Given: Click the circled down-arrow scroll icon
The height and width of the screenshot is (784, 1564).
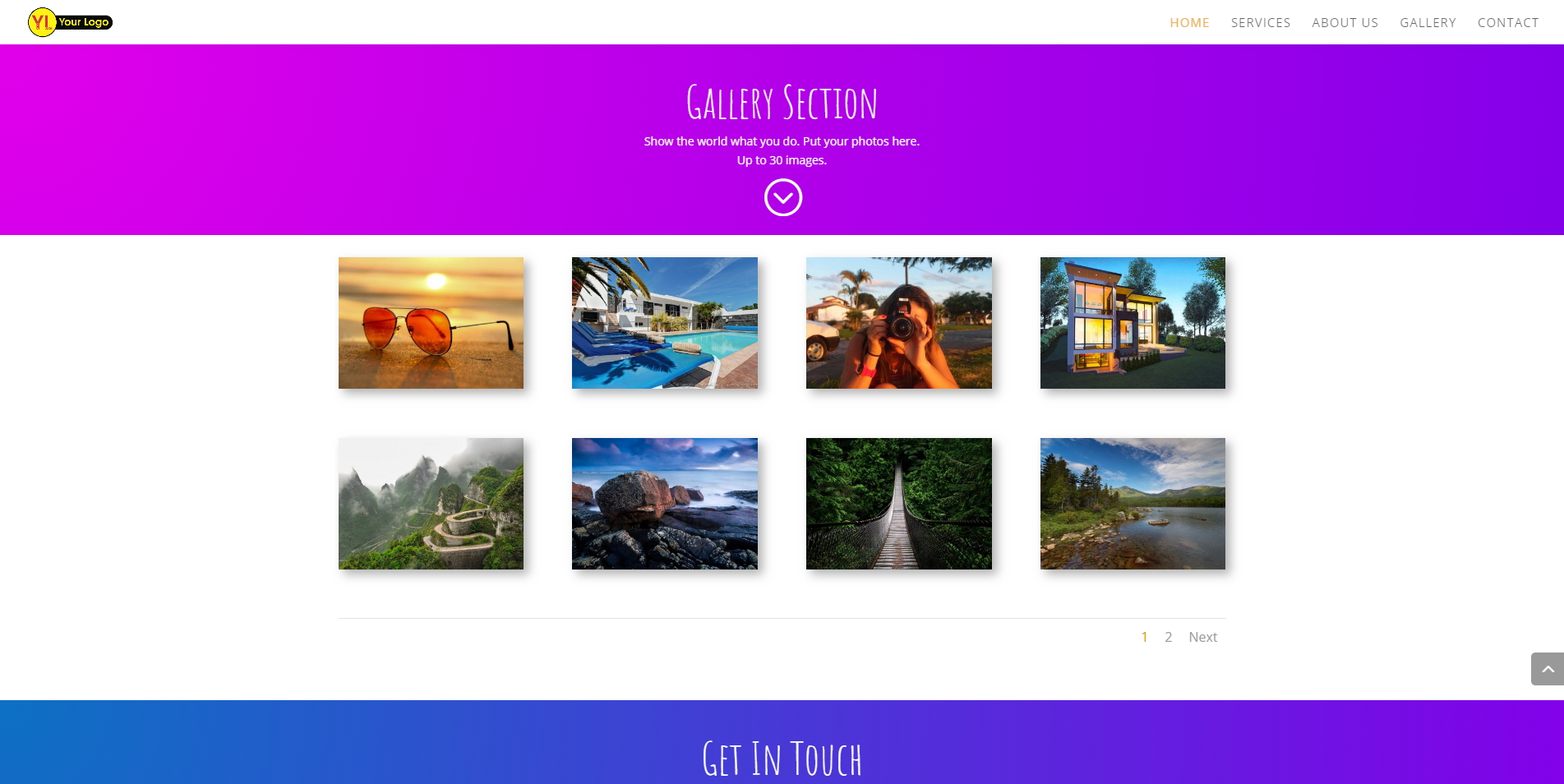Looking at the screenshot, I should pos(782,198).
